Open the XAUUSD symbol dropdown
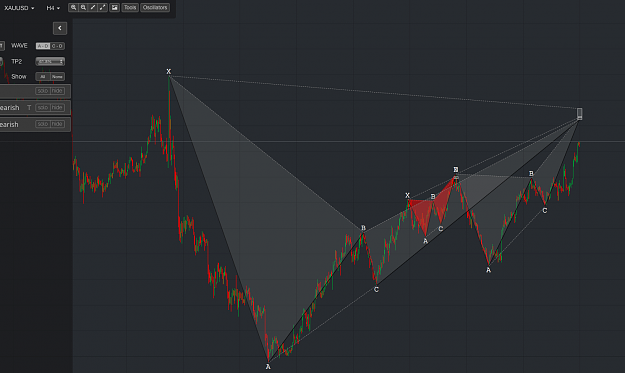The width and height of the screenshot is (625, 373). (x=19, y=8)
